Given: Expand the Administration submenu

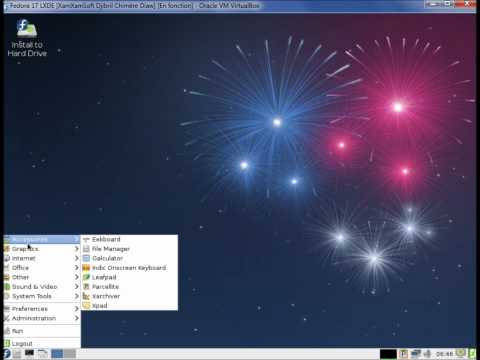Looking at the screenshot, I should point(42,318).
